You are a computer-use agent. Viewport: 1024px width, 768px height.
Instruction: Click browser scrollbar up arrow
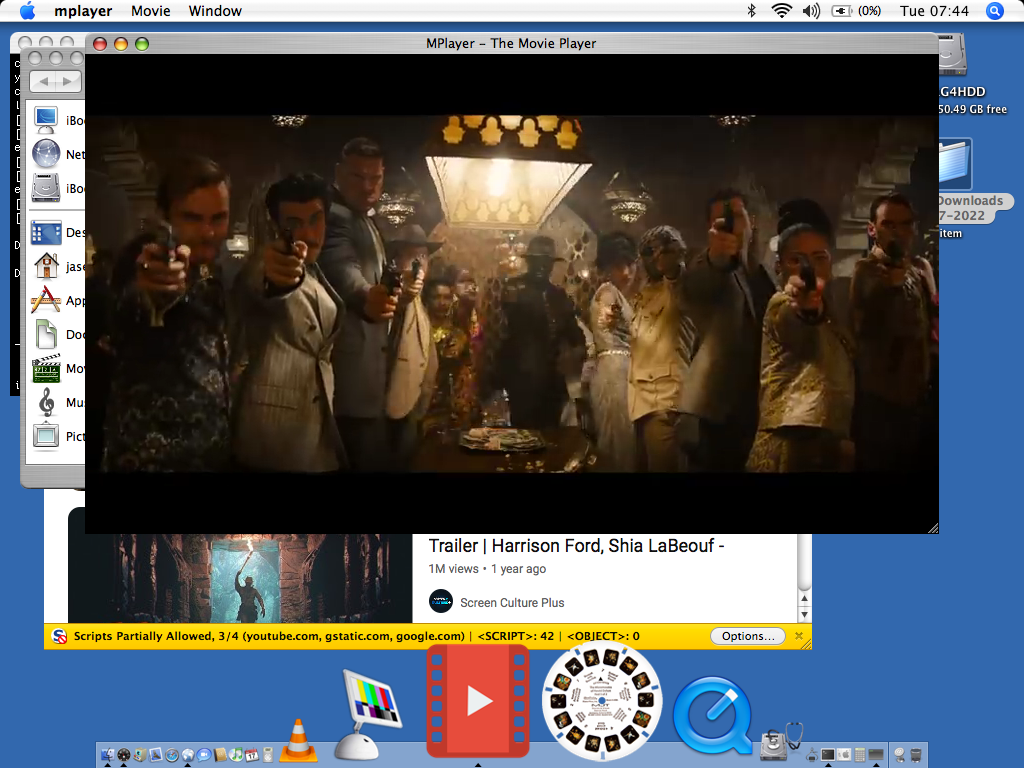tap(805, 598)
